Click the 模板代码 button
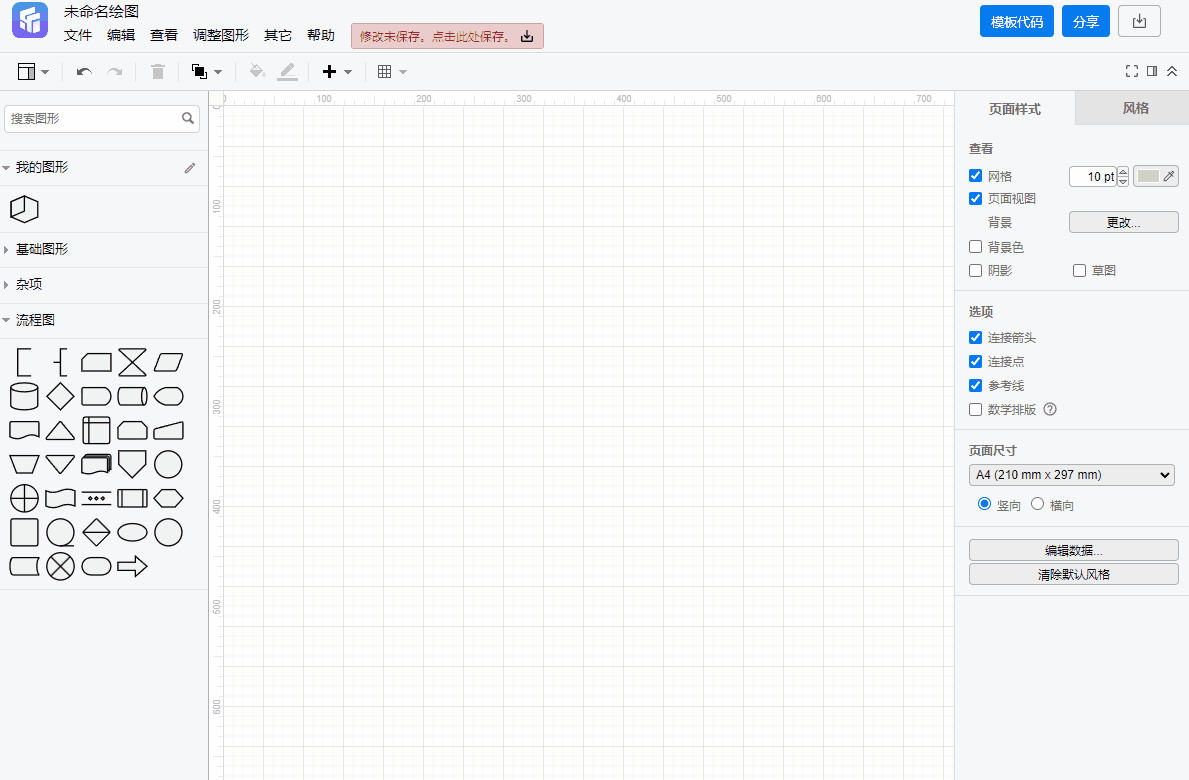The height and width of the screenshot is (780, 1189). [x=1016, y=22]
